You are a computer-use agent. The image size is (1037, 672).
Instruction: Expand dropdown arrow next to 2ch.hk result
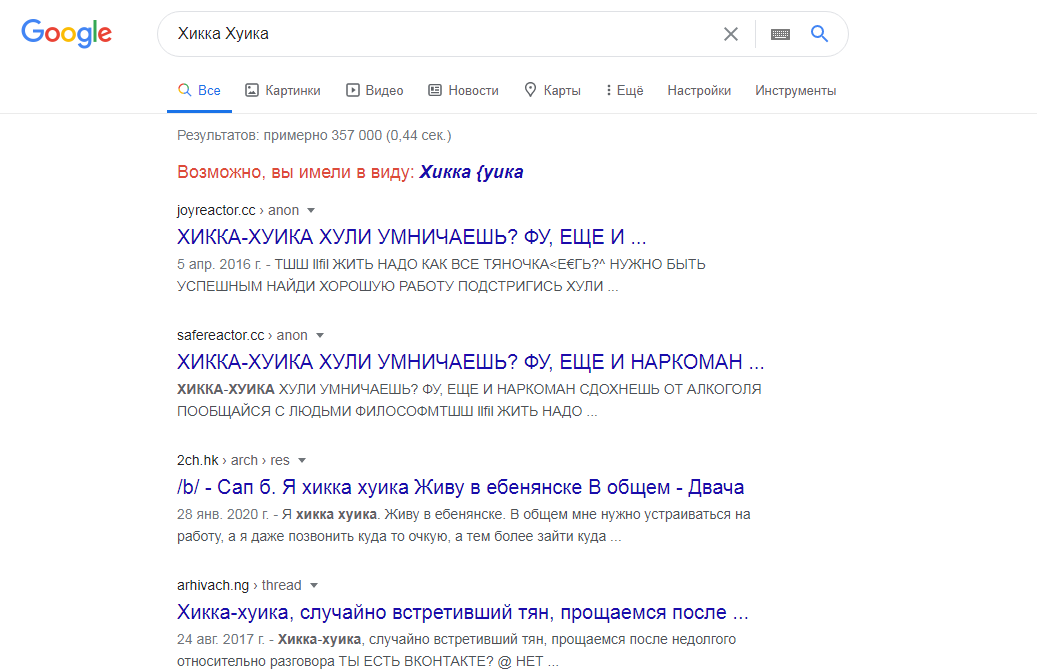302,460
